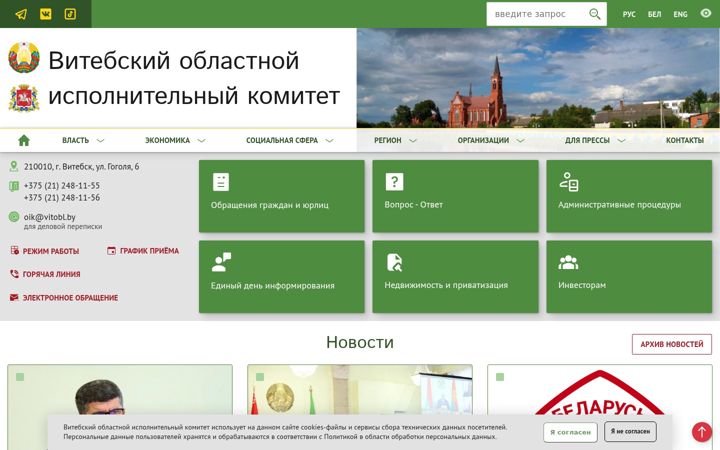Open Обращения граждан и юрлиц label
Viewport: 720px width, 450px height.
coord(270,205)
